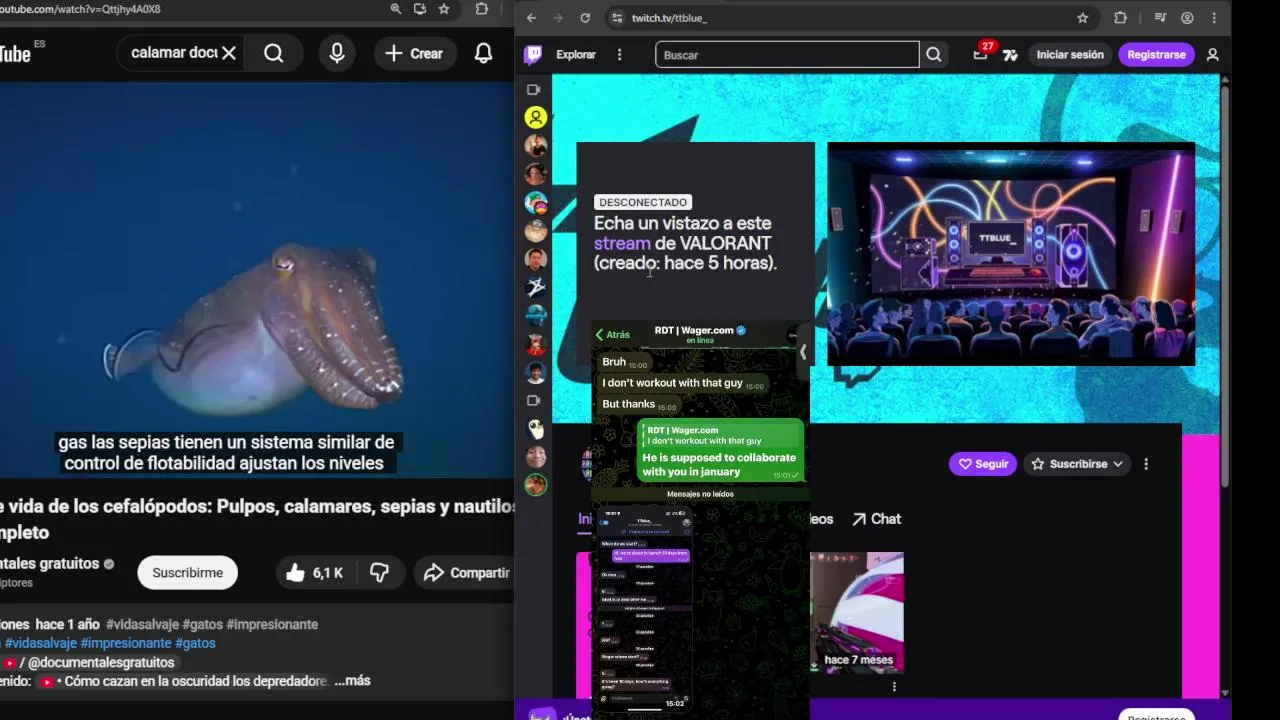The height and width of the screenshot is (720, 1280).
Task: Go back in the Twitch browser window
Action: (531, 18)
